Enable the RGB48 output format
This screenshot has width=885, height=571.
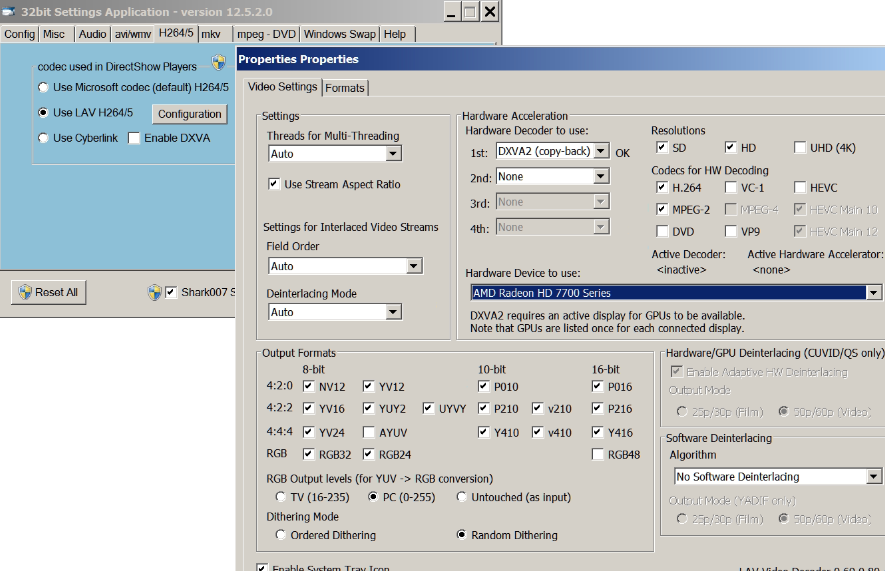point(598,455)
